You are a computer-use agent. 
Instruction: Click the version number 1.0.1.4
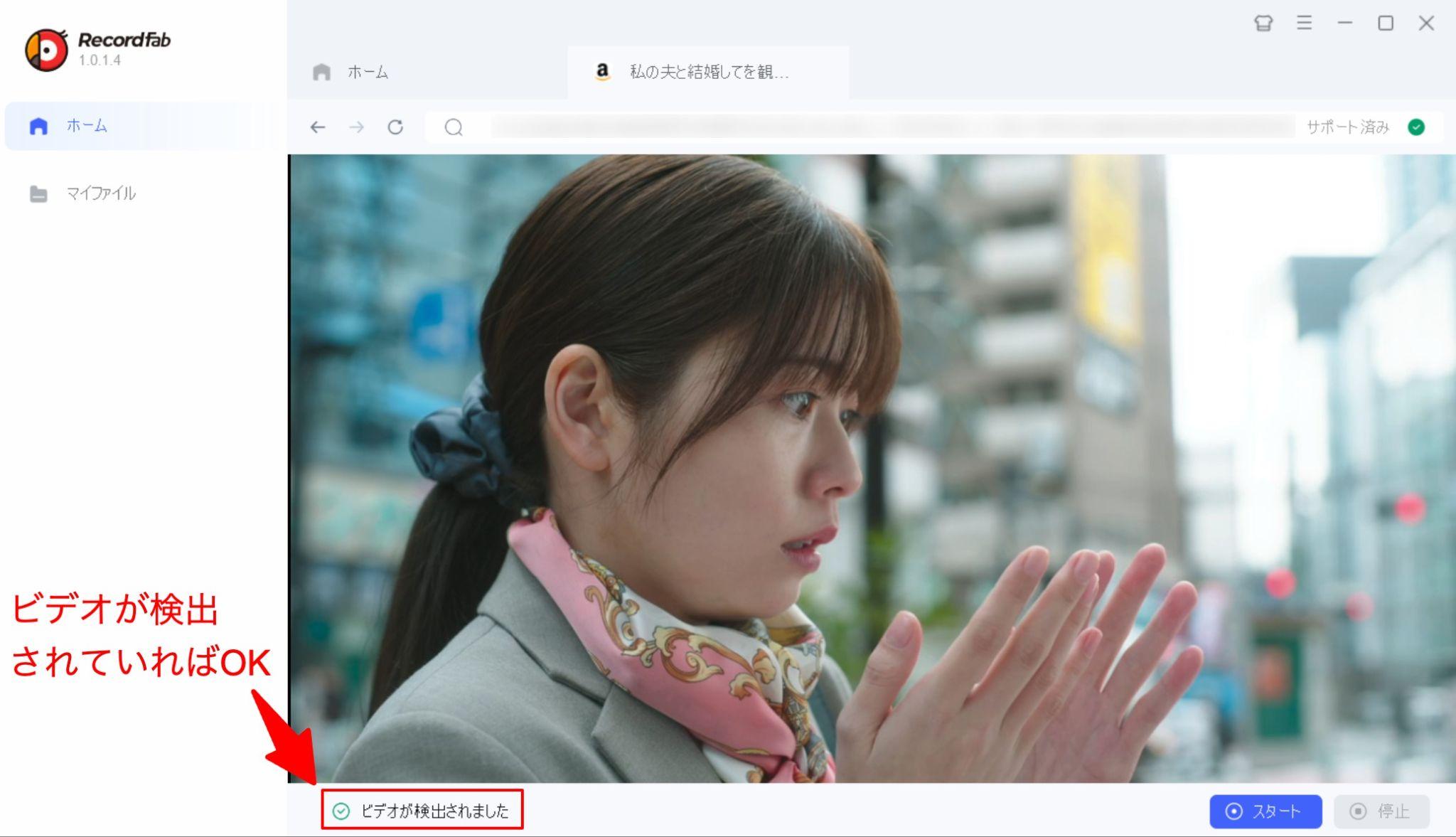pyautogui.click(x=100, y=60)
